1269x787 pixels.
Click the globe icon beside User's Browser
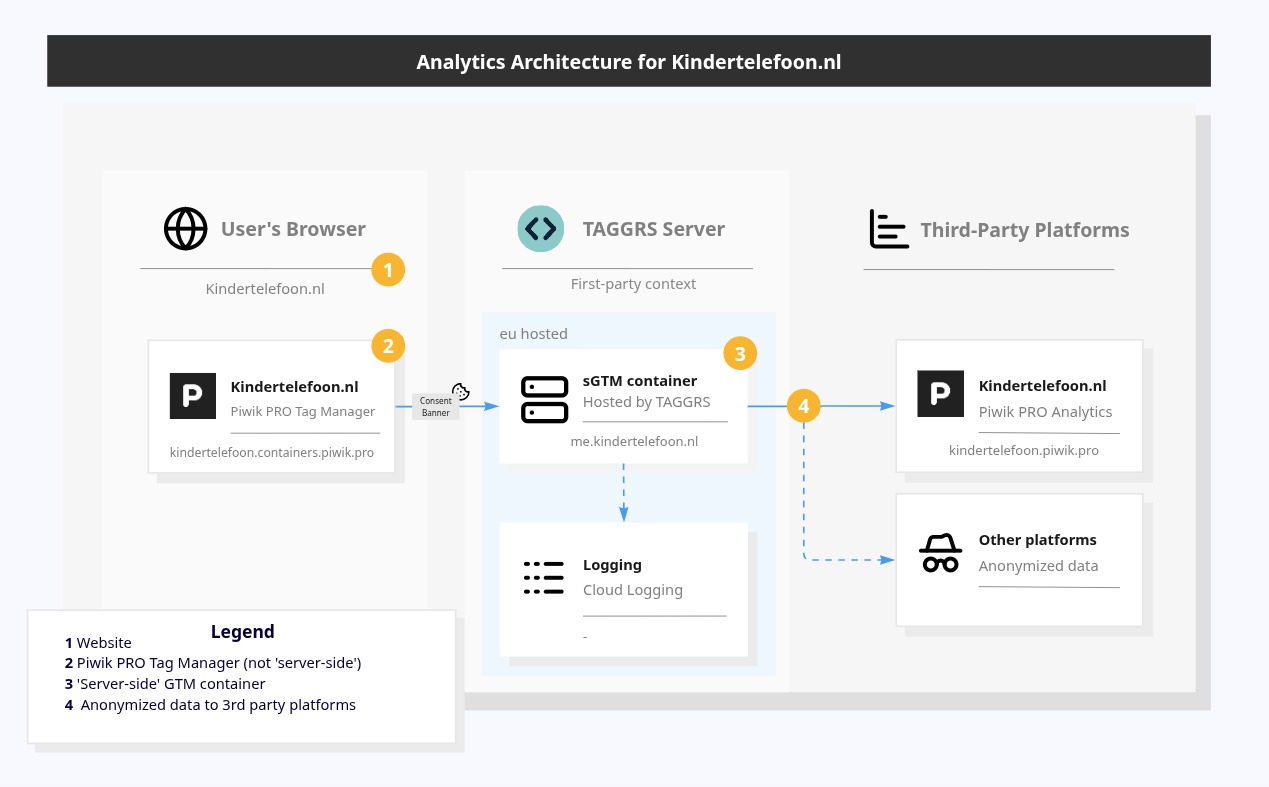coord(186,229)
